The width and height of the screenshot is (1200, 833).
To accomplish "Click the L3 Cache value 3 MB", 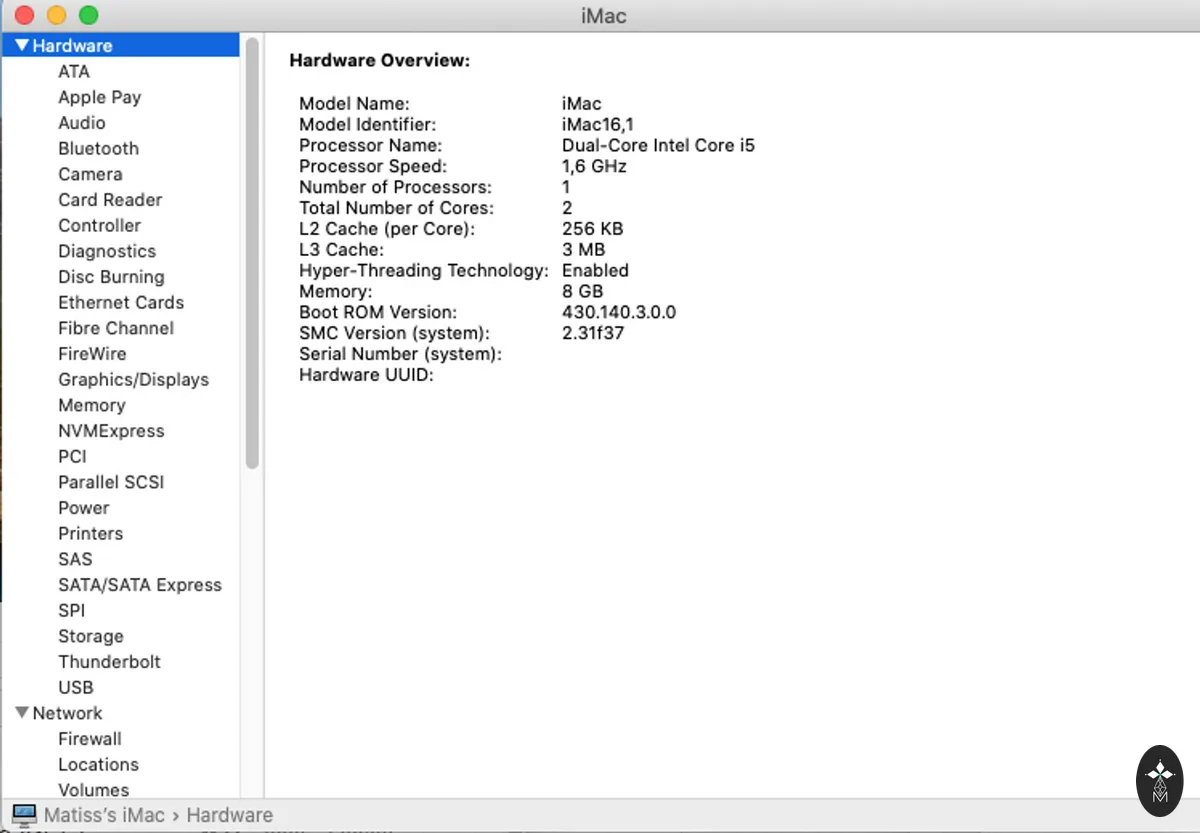I will pyautogui.click(x=583, y=250).
